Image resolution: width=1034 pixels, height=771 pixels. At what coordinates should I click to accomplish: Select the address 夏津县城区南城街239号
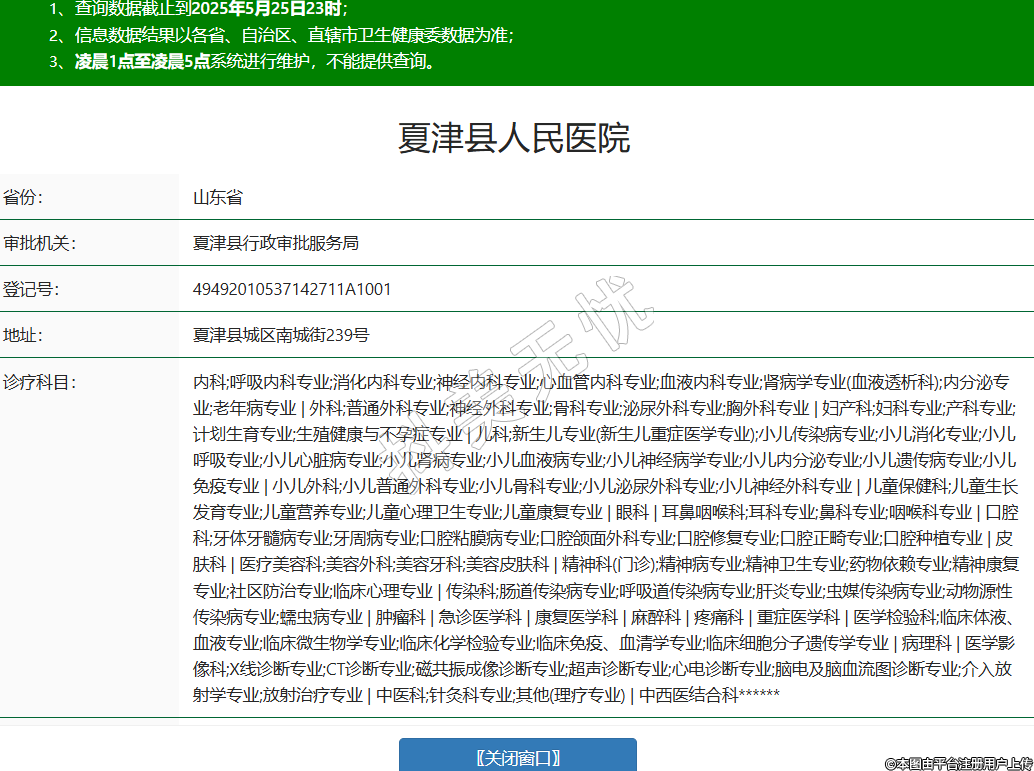(x=281, y=335)
